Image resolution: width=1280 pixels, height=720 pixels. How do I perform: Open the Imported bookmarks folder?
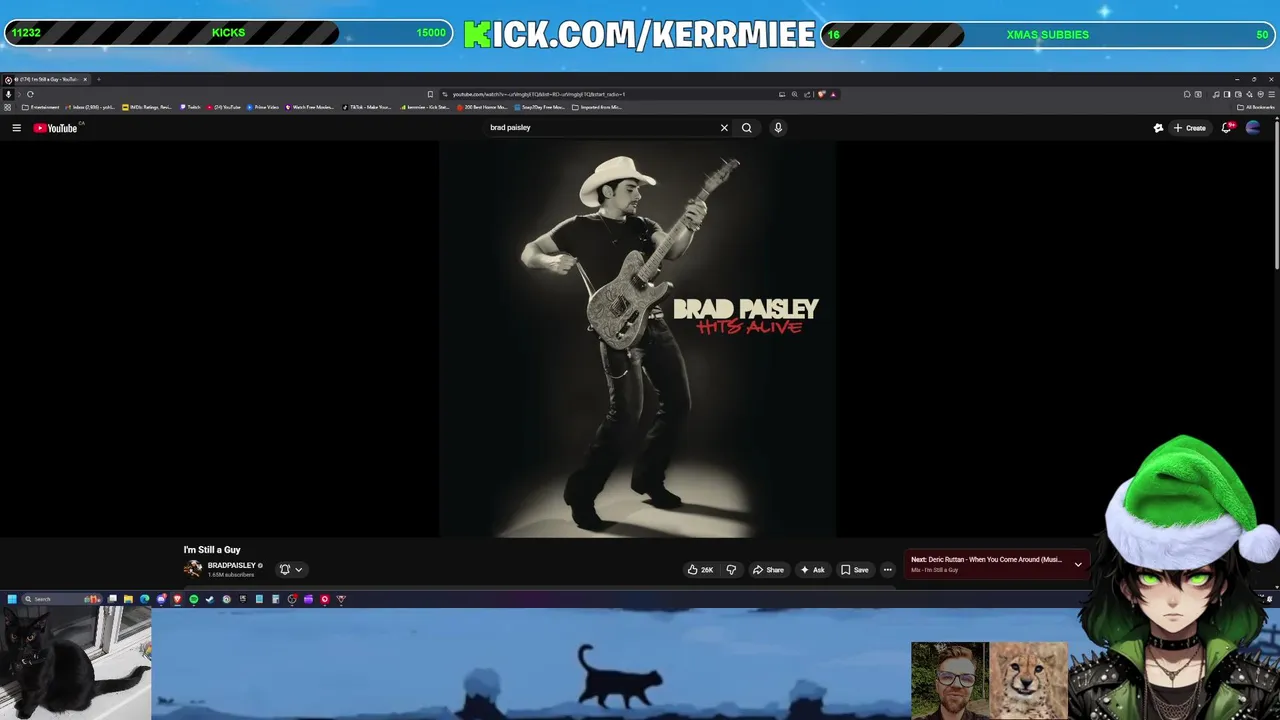click(x=596, y=107)
